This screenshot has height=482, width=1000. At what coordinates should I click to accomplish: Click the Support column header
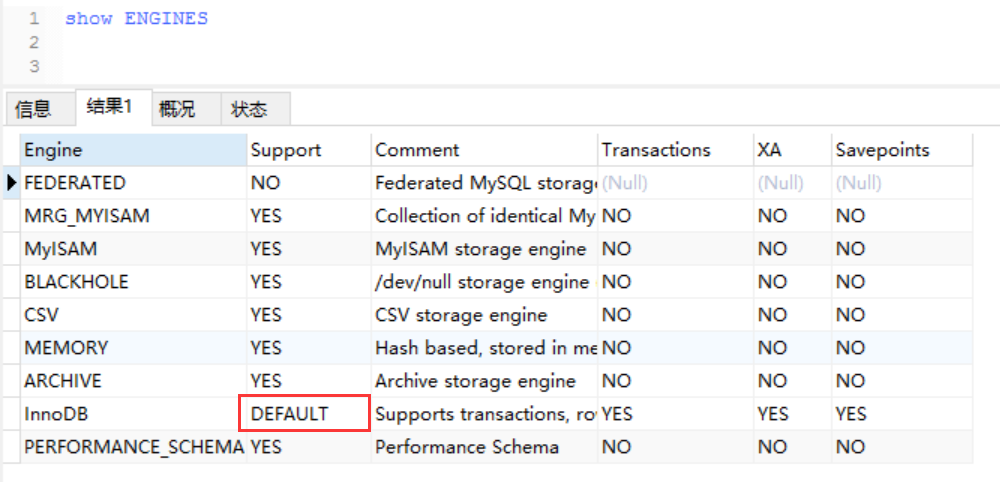pos(309,150)
